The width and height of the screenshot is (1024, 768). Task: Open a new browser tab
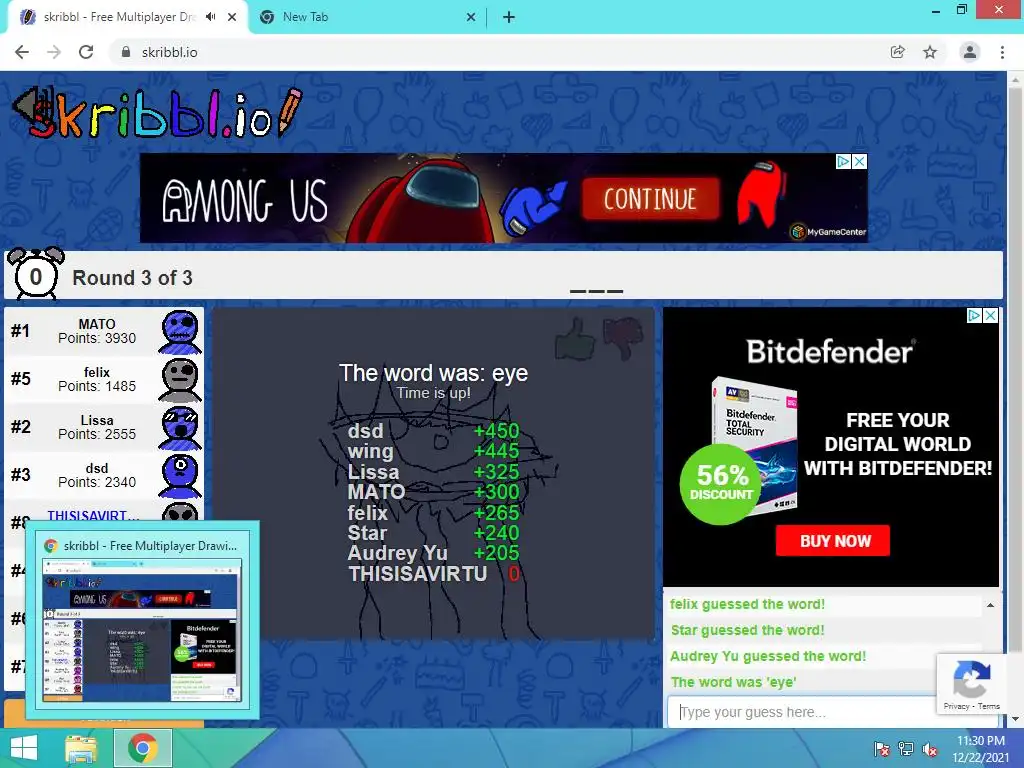tap(509, 17)
